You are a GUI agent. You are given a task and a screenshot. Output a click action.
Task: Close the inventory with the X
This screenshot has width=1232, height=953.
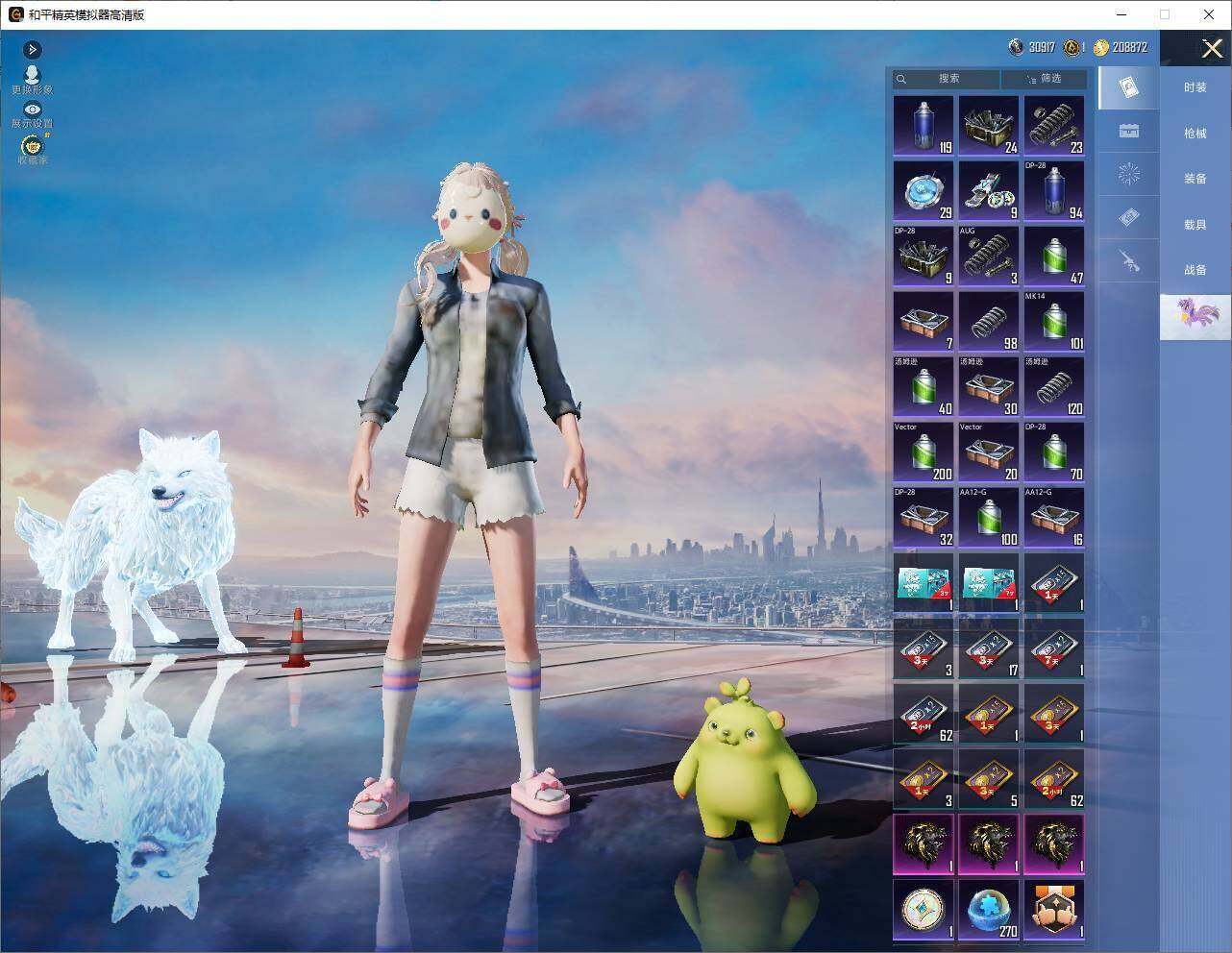pyautogui.click(x=1212, y=48)
